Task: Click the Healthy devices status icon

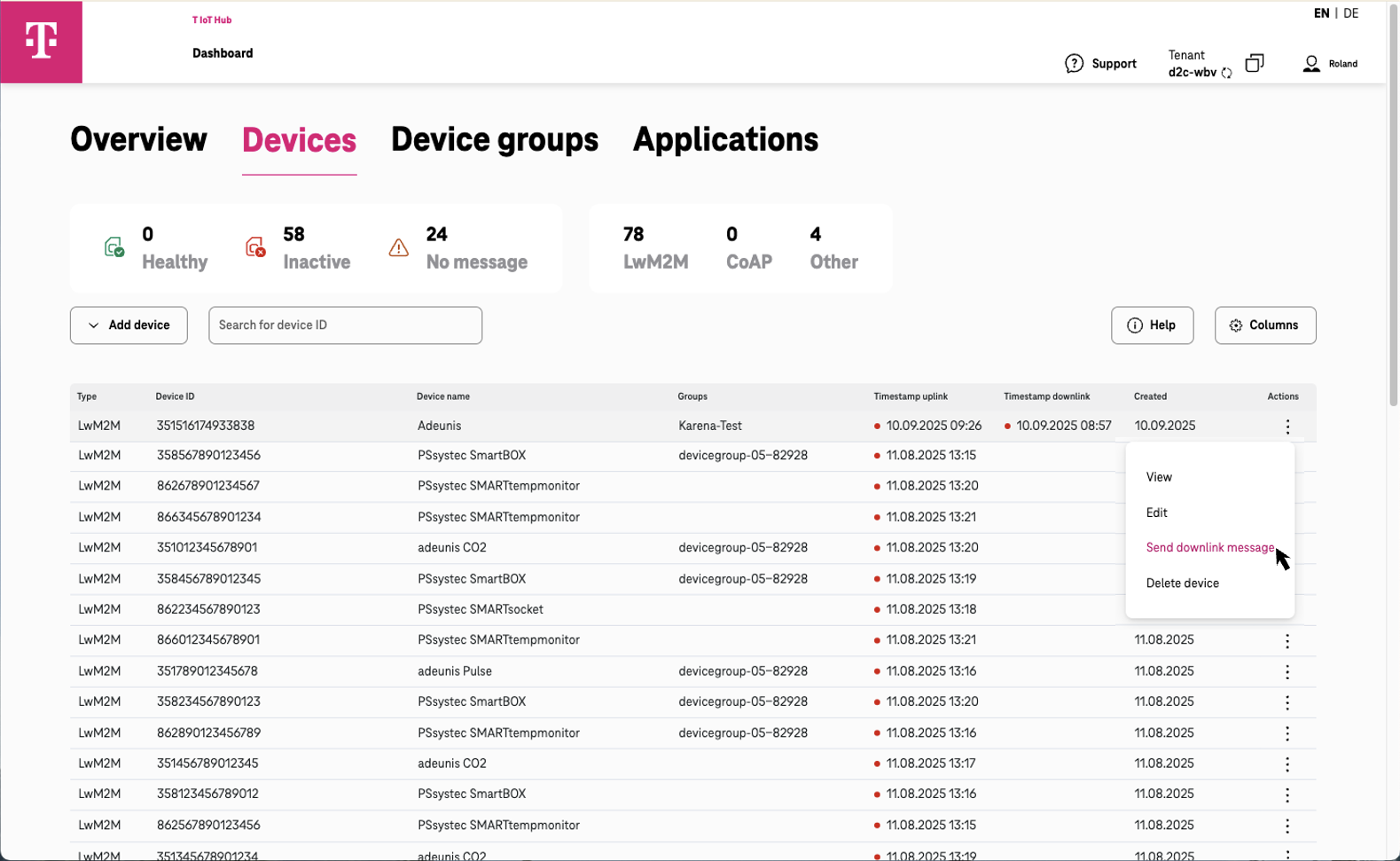Action: point(114,247)
